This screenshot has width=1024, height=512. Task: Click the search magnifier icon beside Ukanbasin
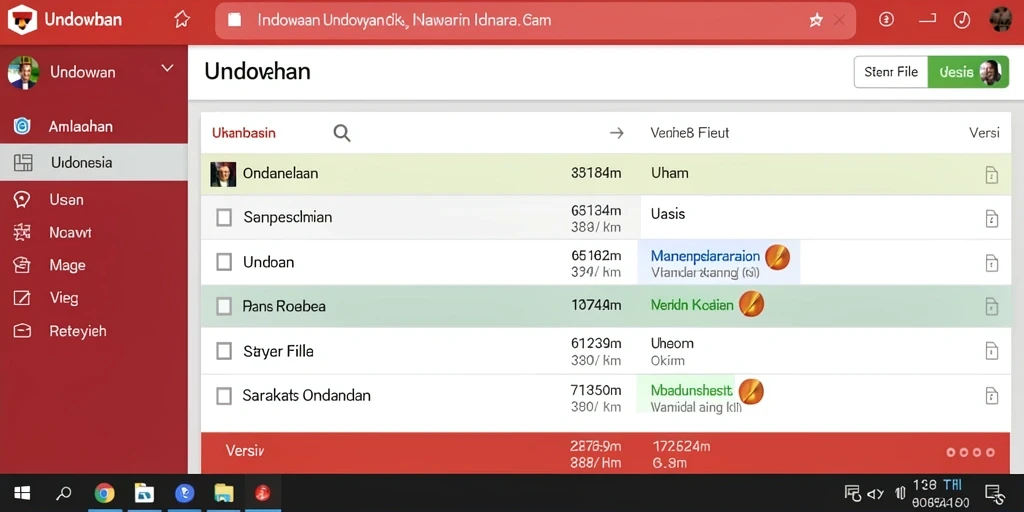pos(342,133)
